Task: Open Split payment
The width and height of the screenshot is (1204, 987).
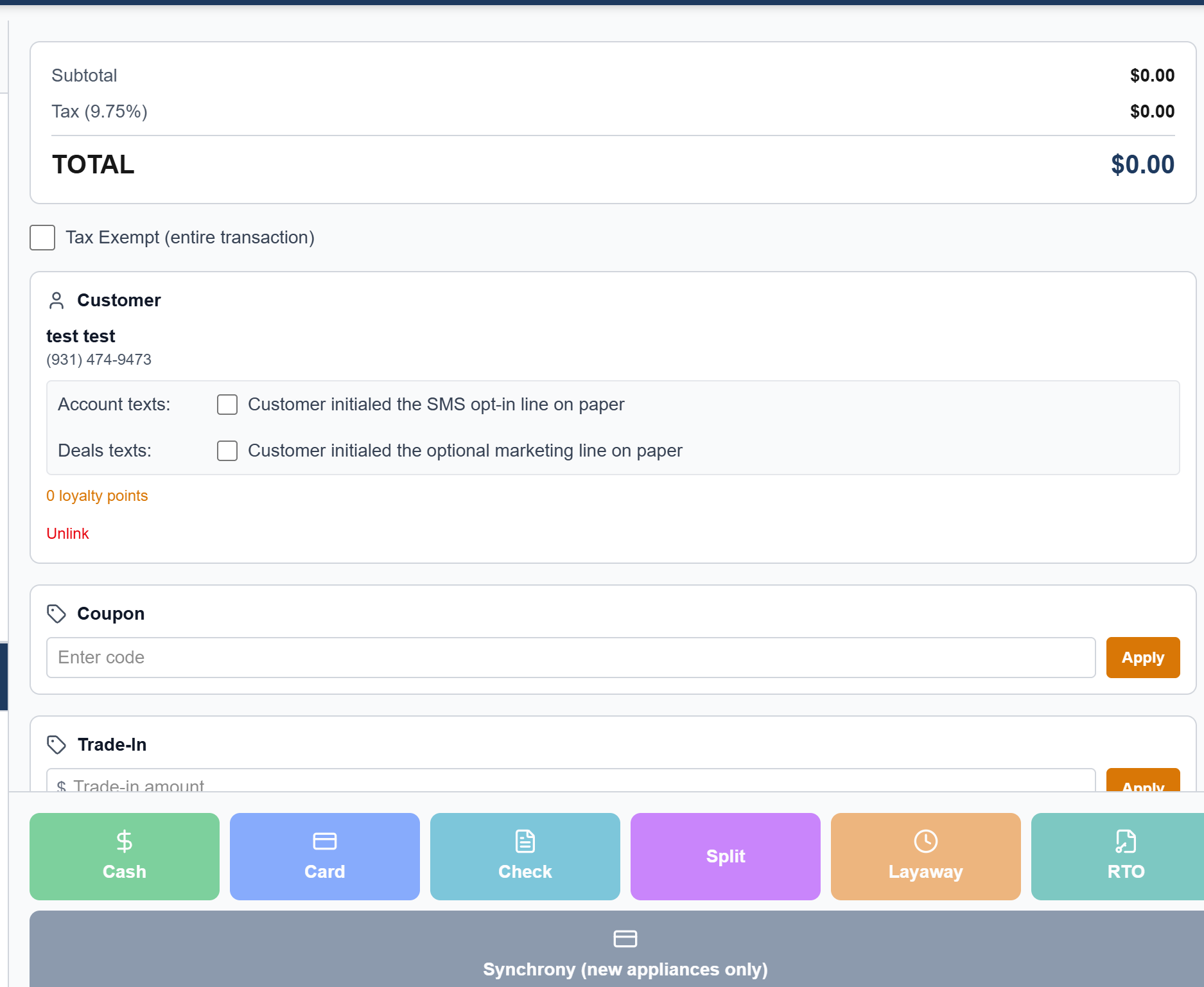Action: click(x=726, y=857)
